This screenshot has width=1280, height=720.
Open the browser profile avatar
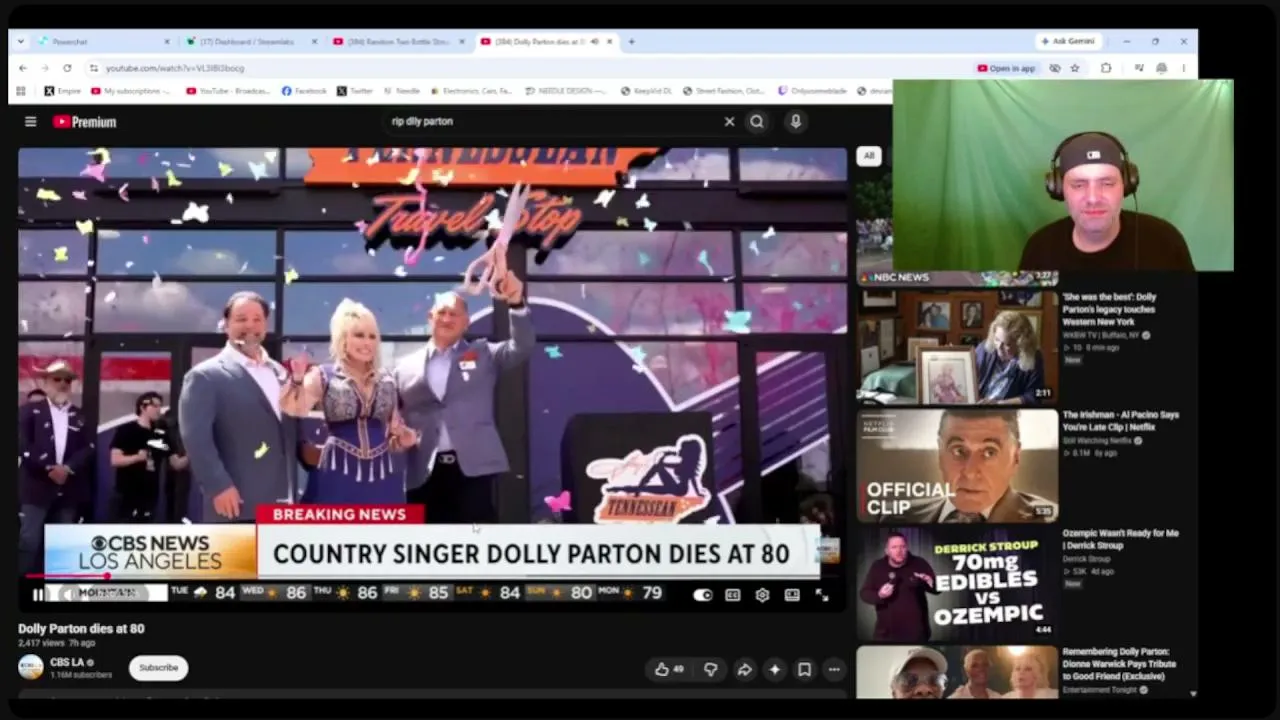pos(1161,68)
